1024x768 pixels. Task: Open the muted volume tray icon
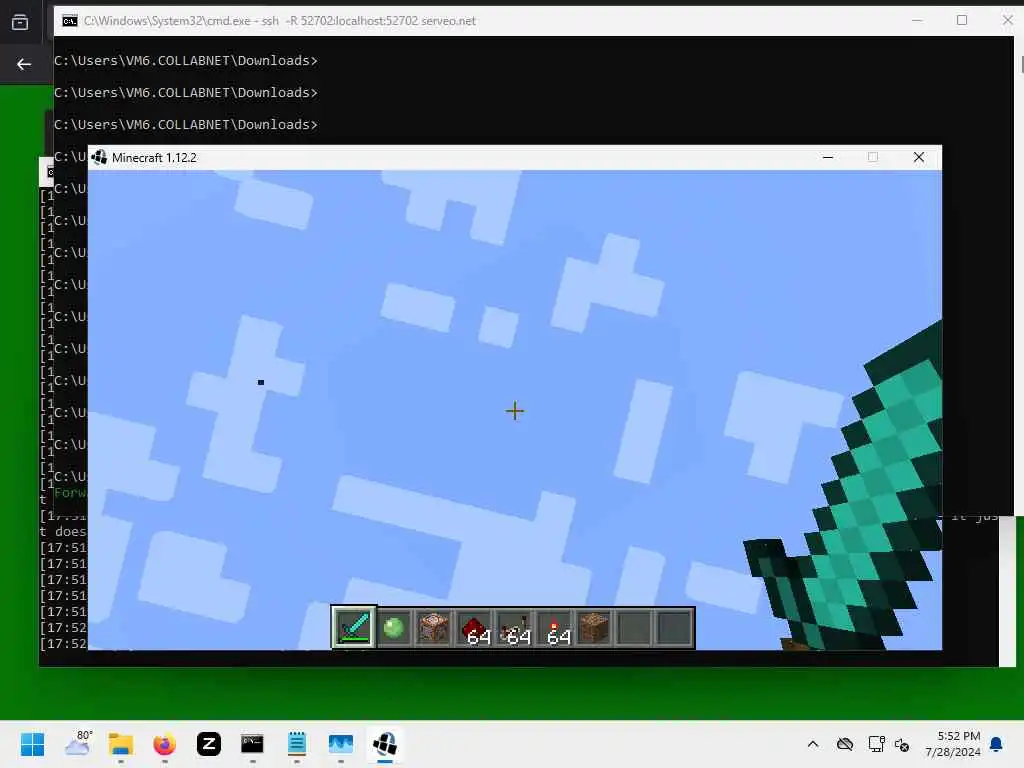pyautogui.click(x=902, y=744)
